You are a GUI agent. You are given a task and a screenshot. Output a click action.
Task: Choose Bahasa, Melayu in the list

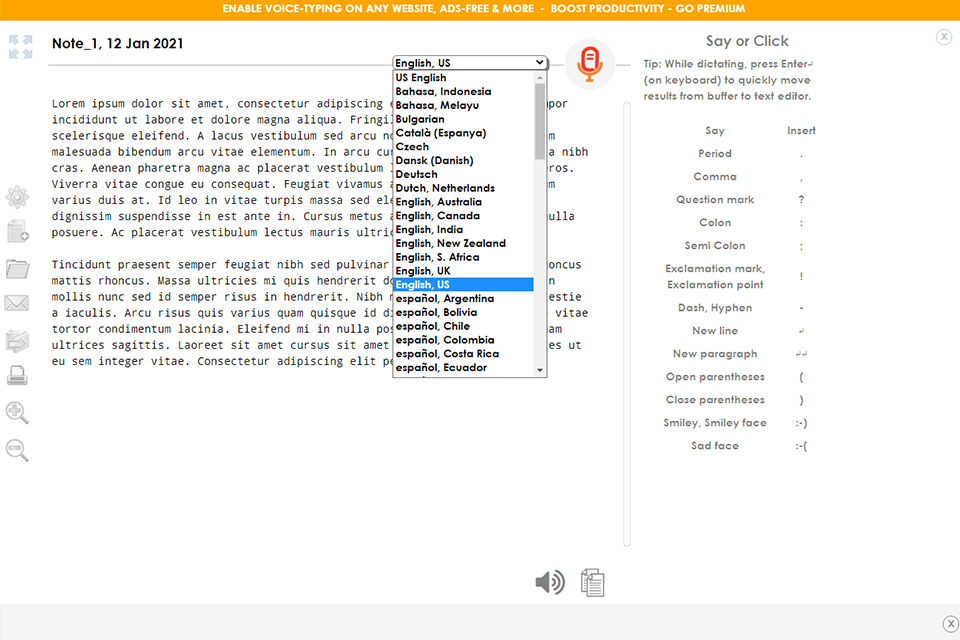point(463,105)
